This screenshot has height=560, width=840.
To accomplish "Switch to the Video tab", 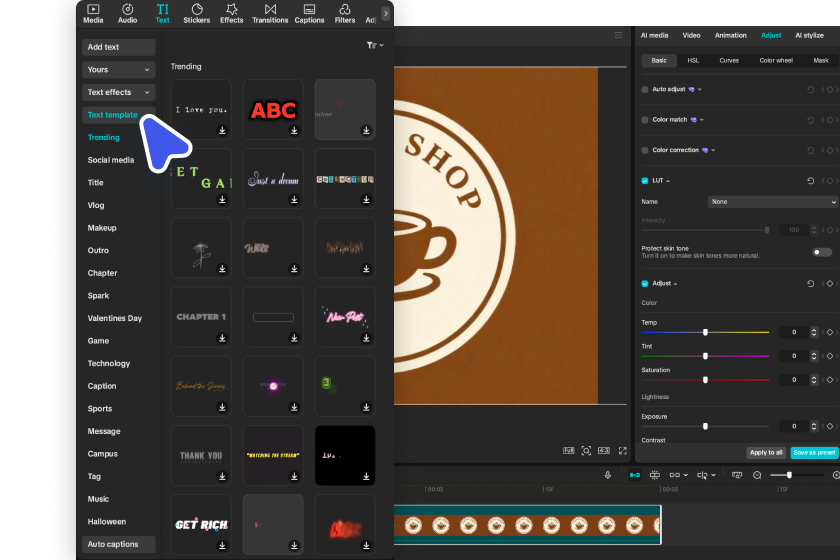I will coord(691,35).
